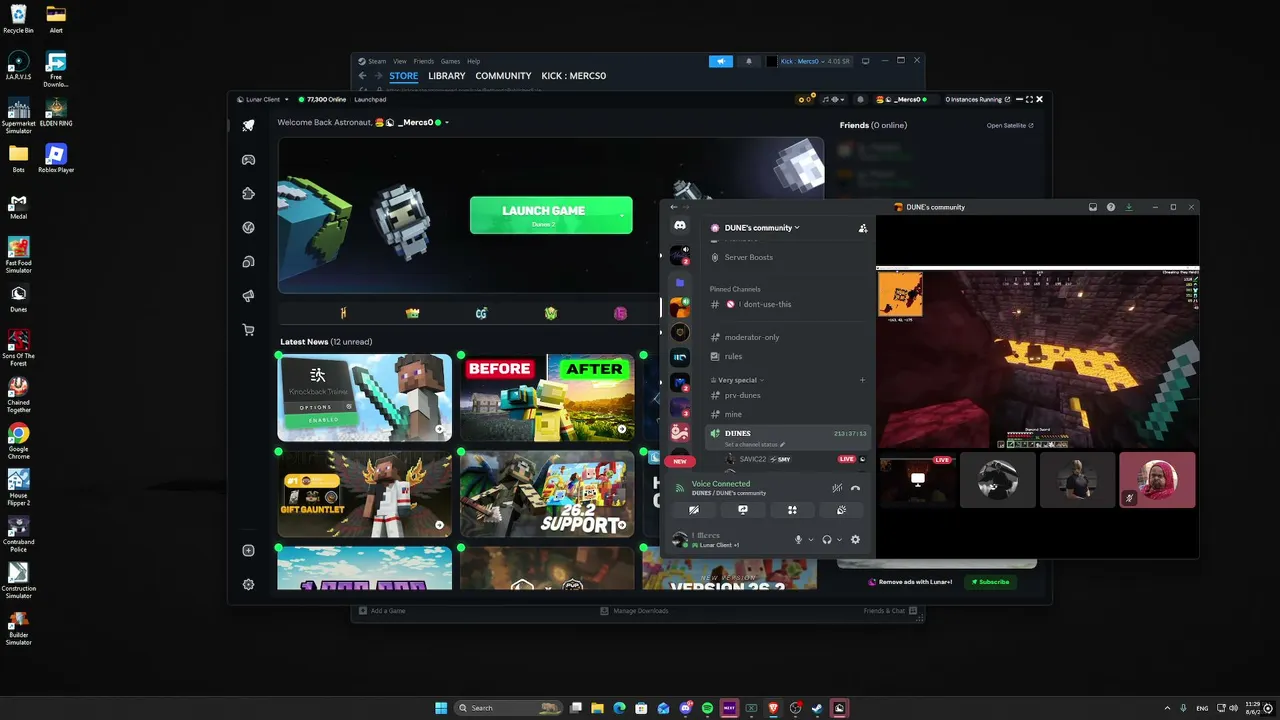Switch to Steam COMMUNITY tab

tap(503, 76)
